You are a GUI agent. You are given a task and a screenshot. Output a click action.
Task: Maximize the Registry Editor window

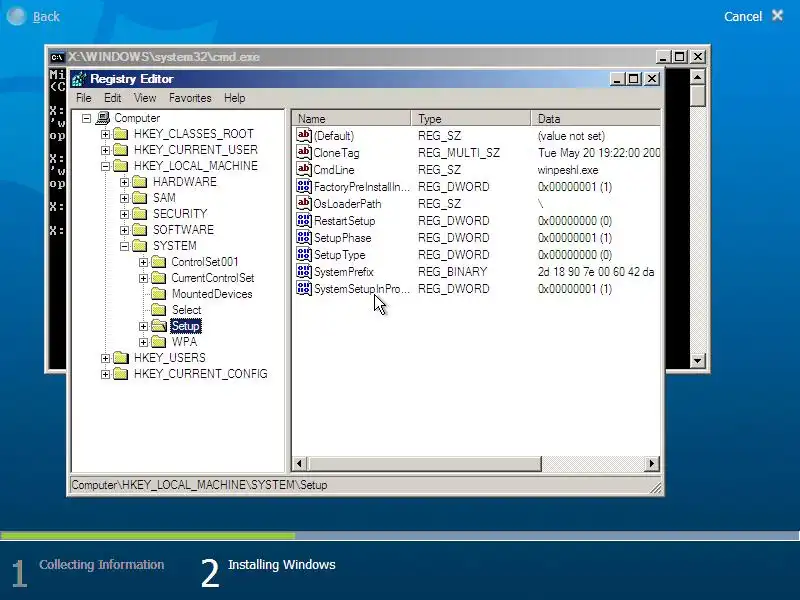634,79
